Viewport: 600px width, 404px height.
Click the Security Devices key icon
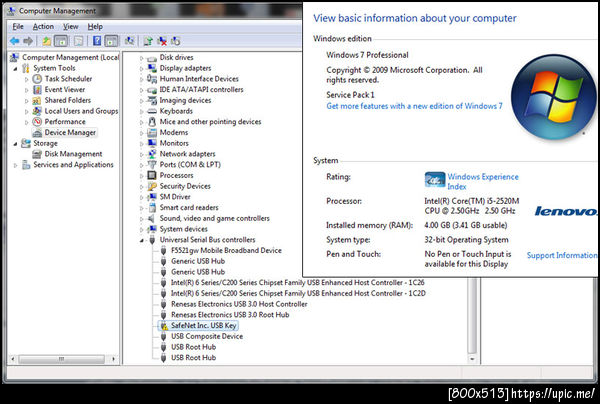click(152, 186)
